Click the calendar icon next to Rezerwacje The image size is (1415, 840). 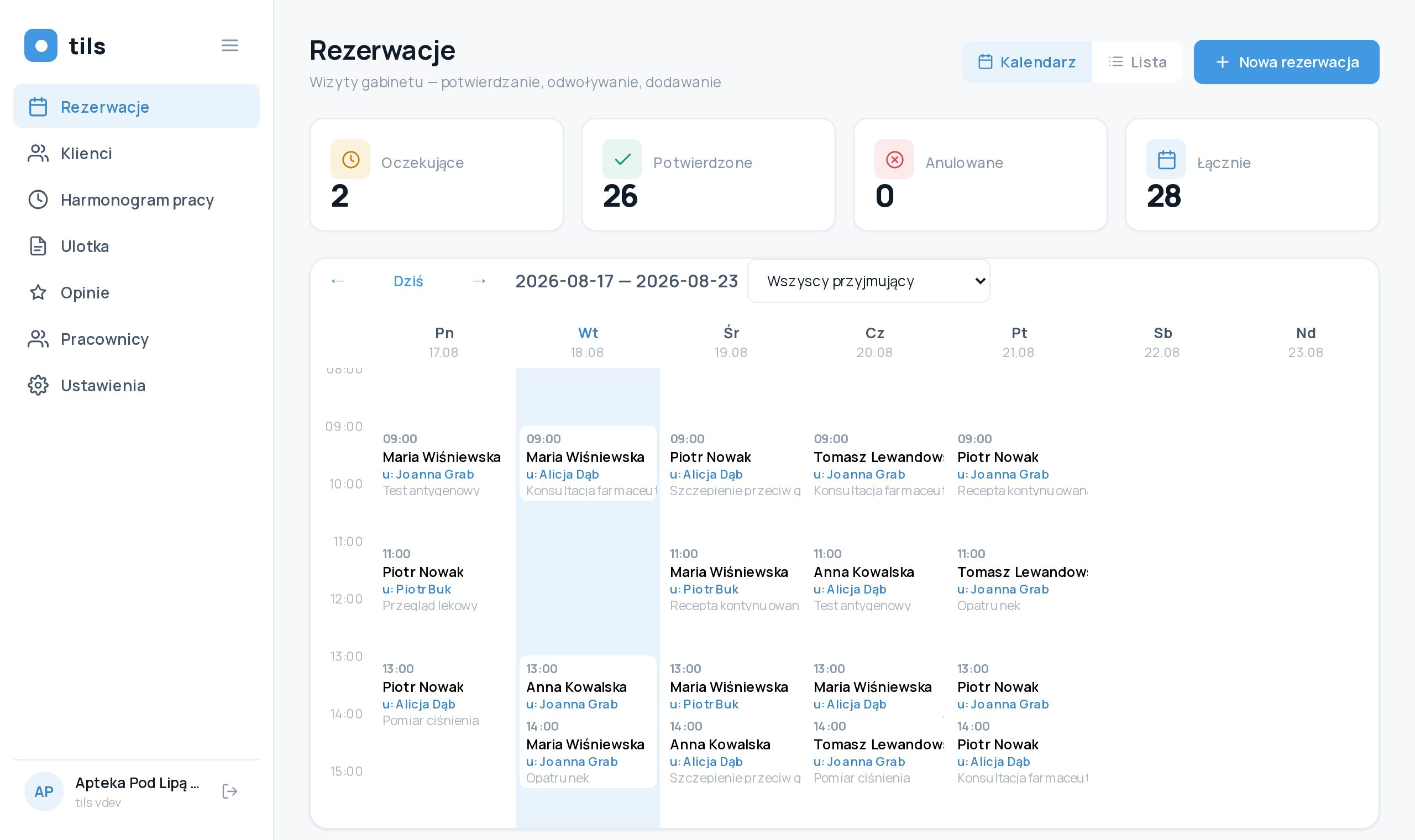(x=38, y=107)
